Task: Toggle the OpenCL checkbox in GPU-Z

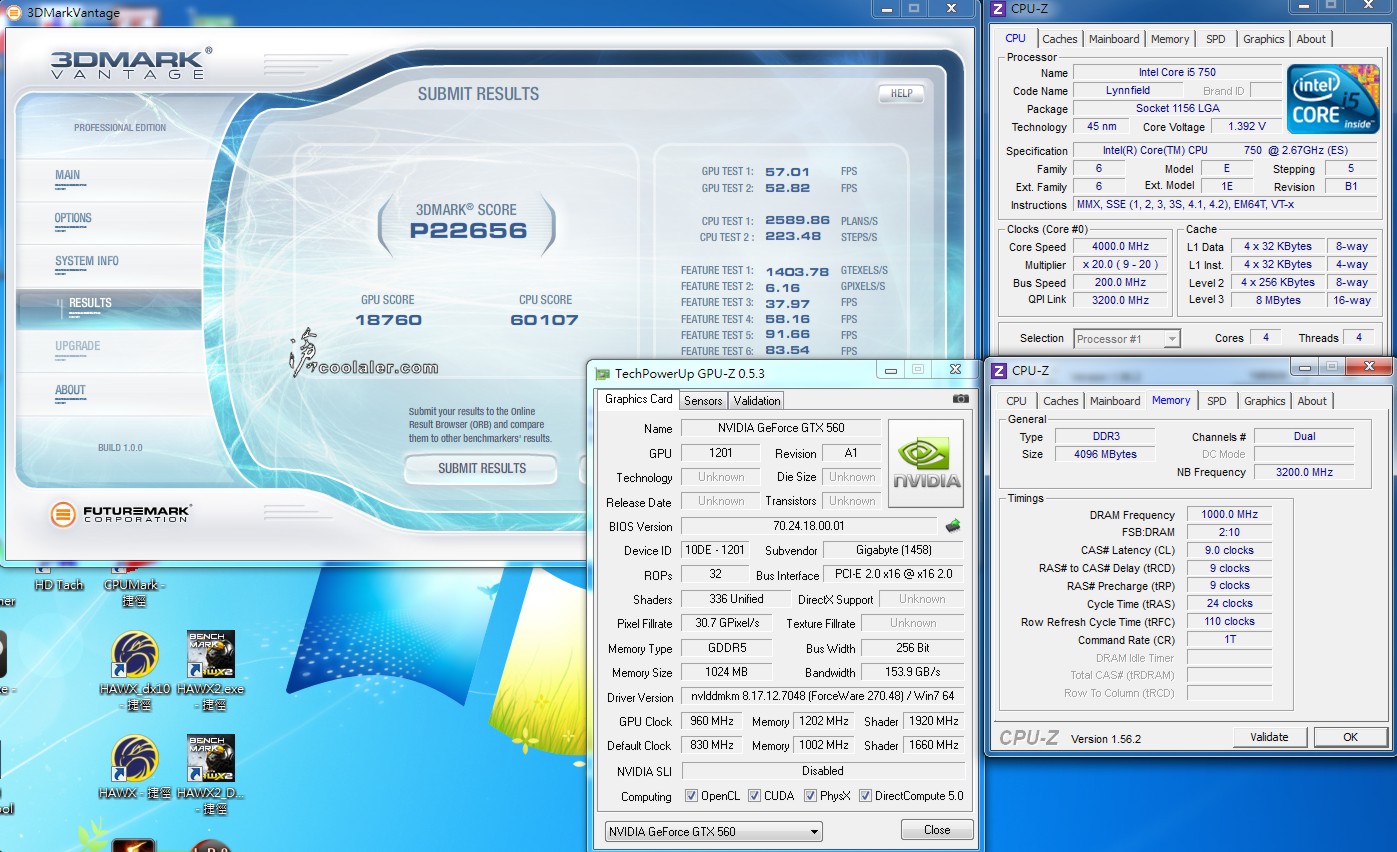Action: 692,796
